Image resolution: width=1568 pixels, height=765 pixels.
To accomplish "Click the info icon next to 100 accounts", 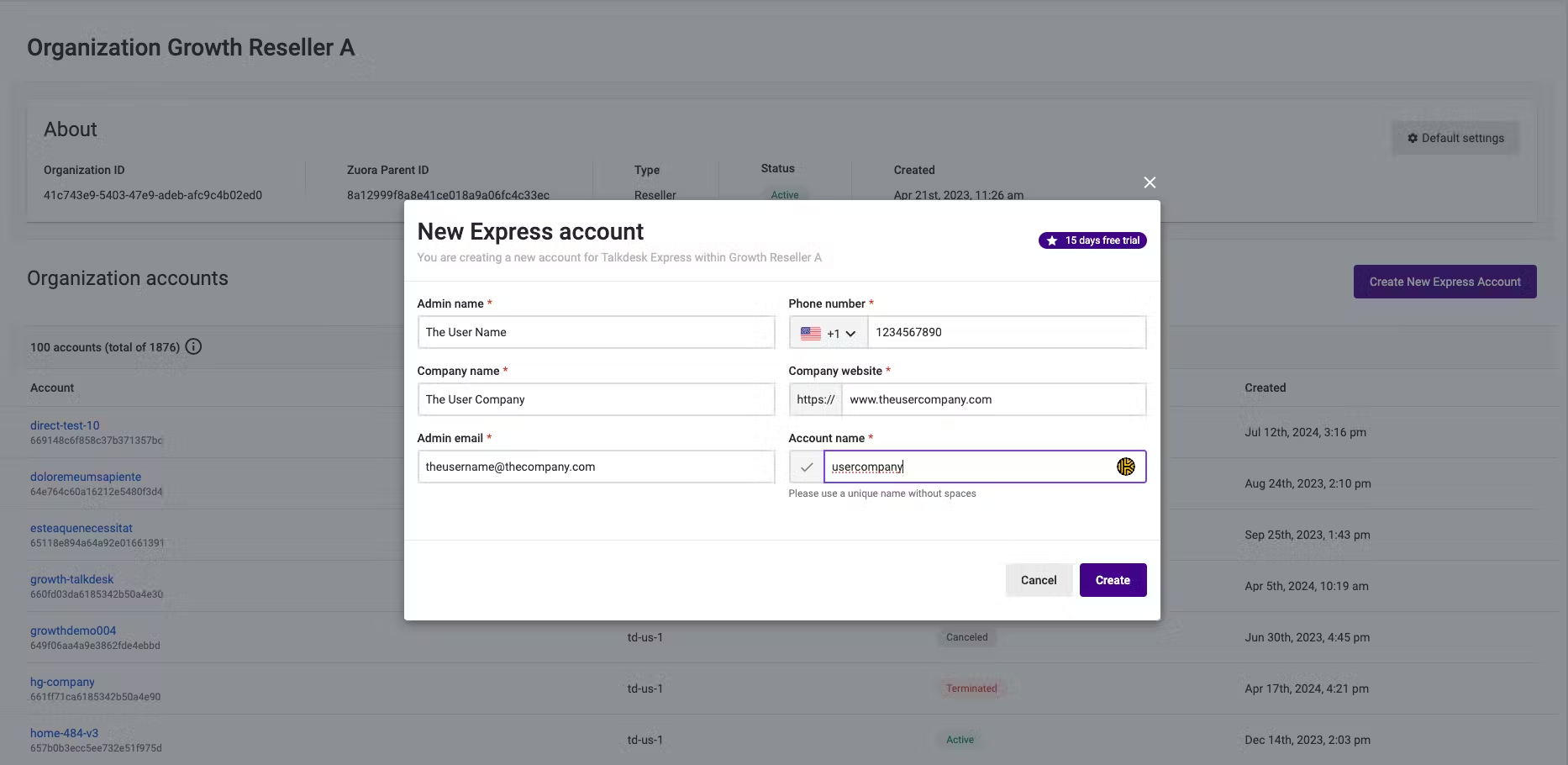I will point(193,346).
